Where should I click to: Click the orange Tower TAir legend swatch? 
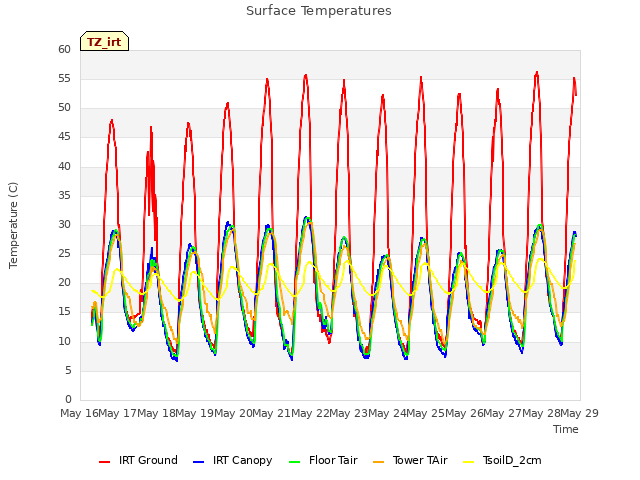378,462
